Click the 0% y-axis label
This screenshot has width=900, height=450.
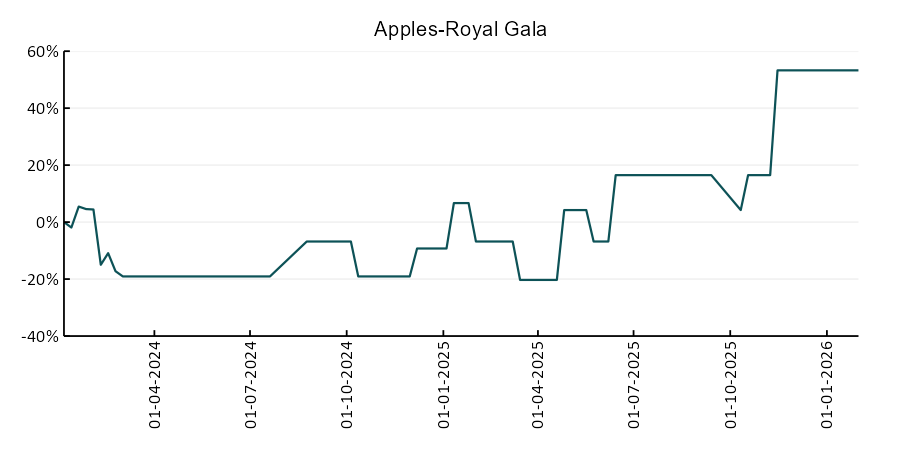click(45, 222)
